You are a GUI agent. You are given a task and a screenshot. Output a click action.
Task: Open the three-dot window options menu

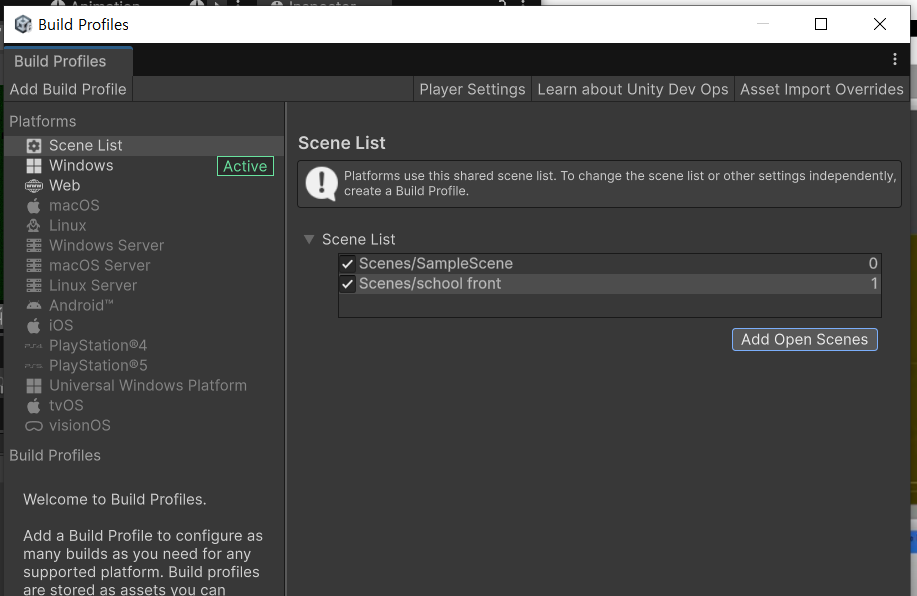894,59
